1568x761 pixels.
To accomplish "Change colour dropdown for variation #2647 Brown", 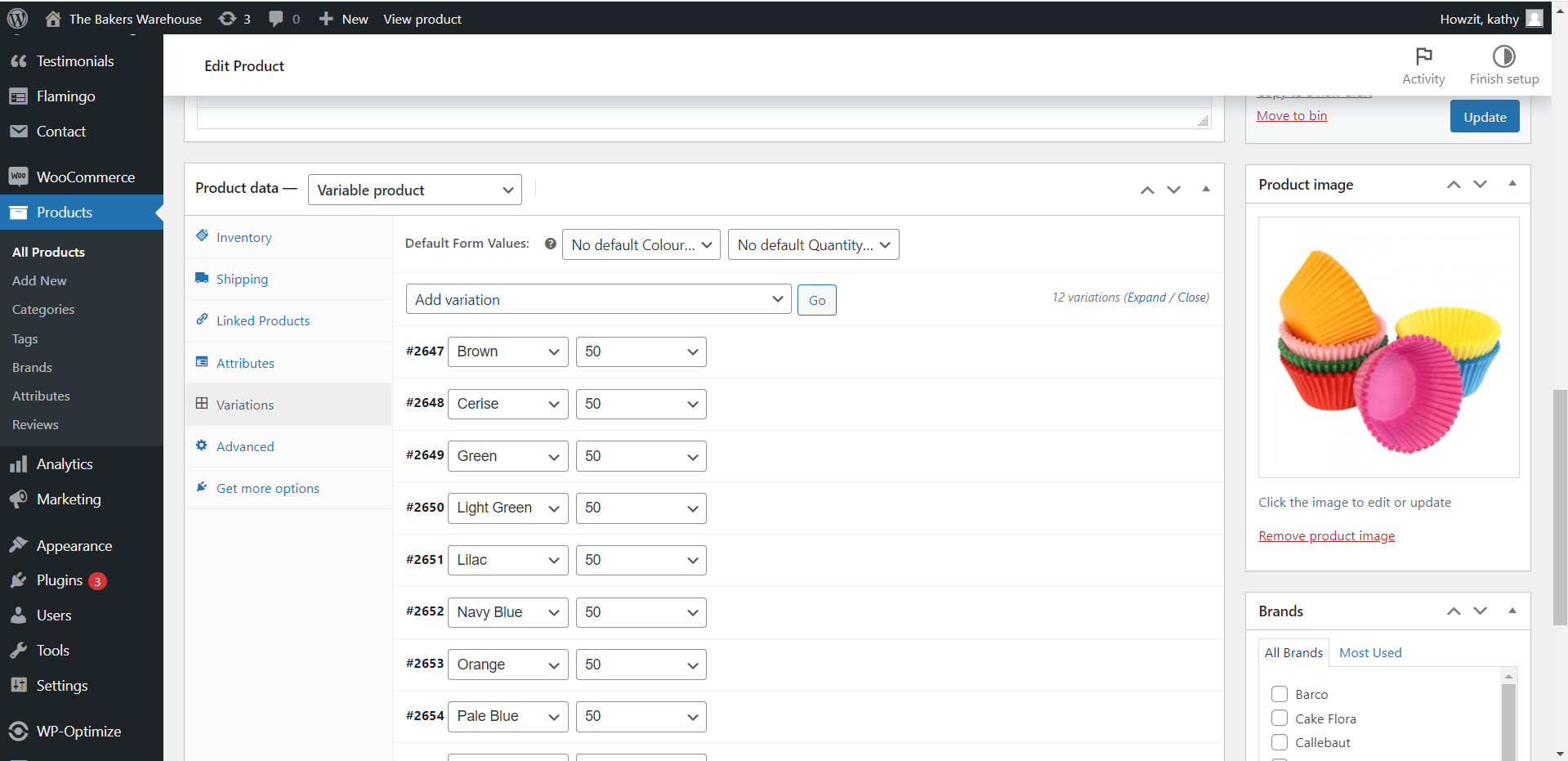I will click(507, 351).
